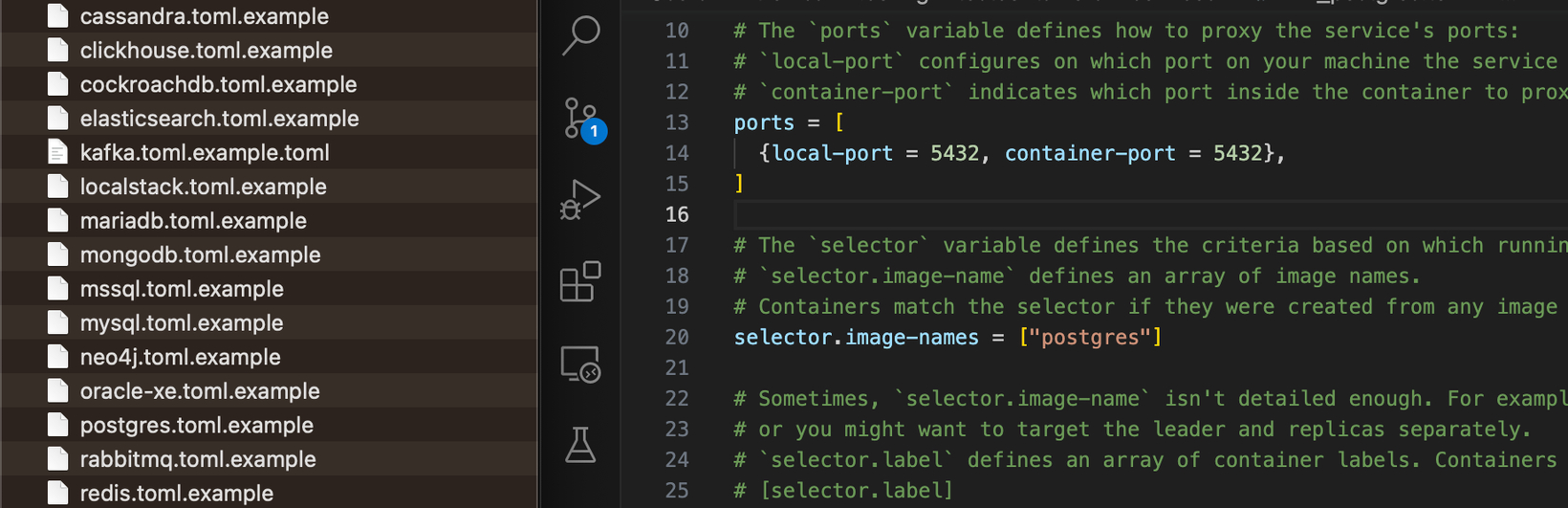Open mongodb.toml.example file
Screen dimensions: 1568x508
pyautogui.click(x=268, y=254)
